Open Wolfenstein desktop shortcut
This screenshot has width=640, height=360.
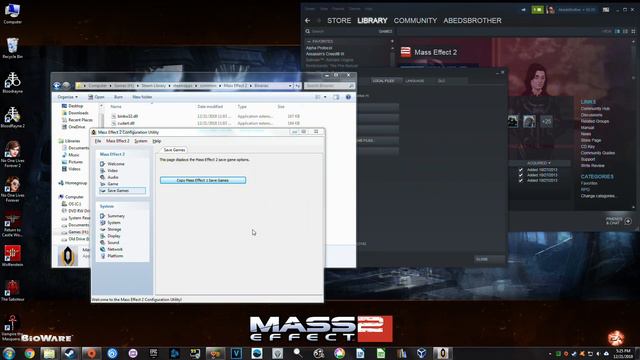tap(12, 256)
